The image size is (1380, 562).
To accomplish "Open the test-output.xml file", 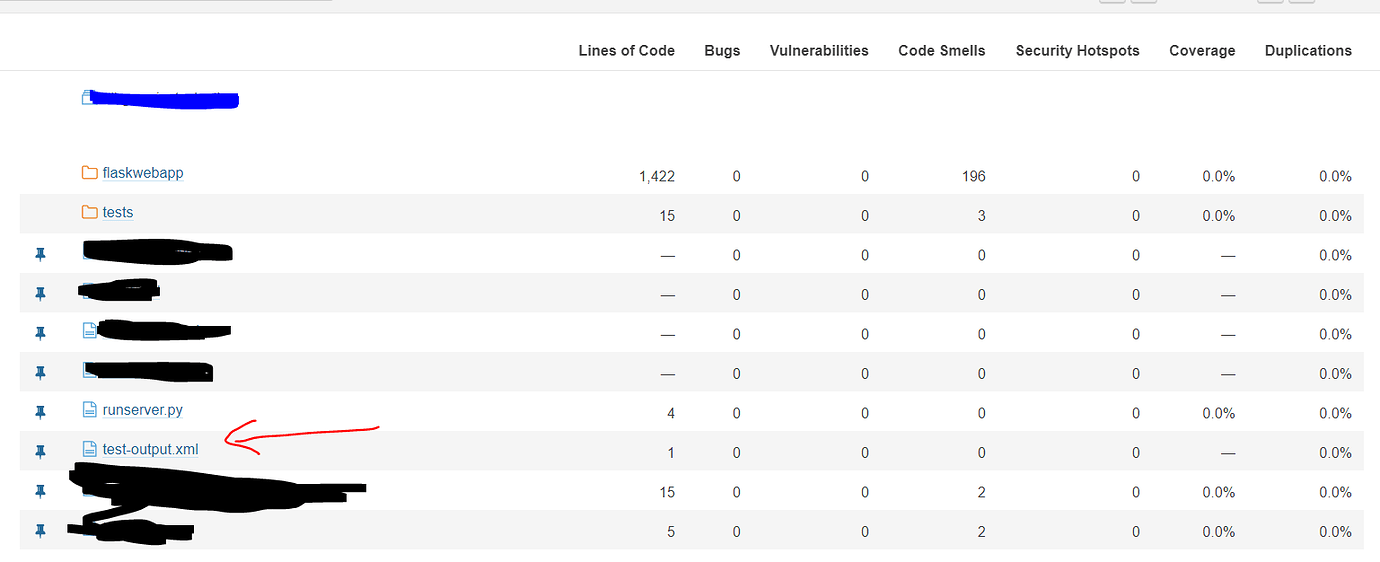I will pyautogui.click(x=151, y=450).
